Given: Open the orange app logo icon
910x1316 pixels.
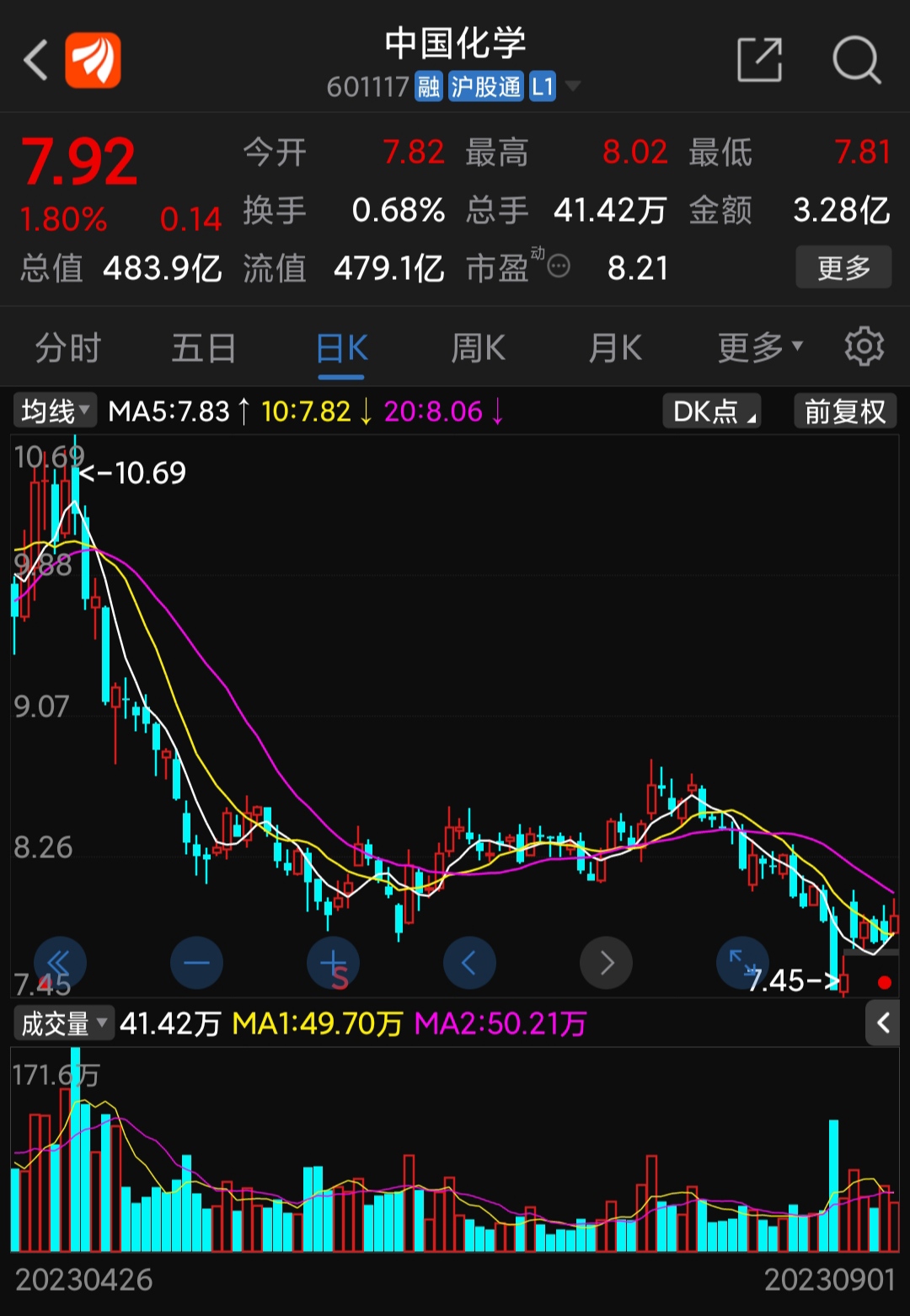Looking at the screenshot, I should pos(93,60).
